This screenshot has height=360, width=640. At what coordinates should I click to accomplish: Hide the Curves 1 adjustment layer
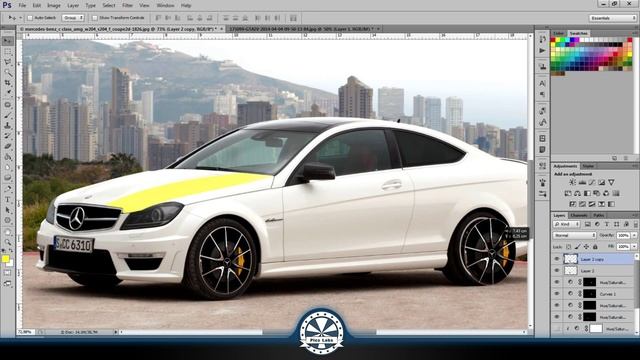[557, 293]
